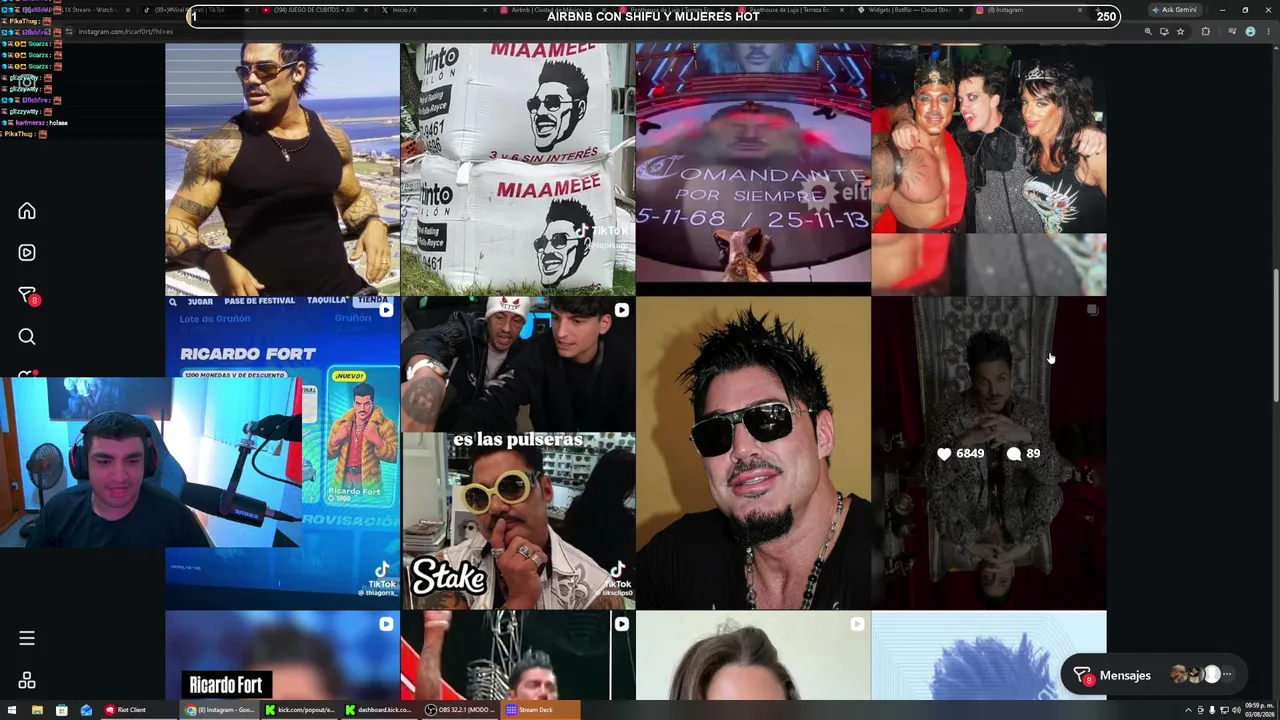Open the taskbar clock and date
Image resolution: width=1280 pixels, height=720 pixels.
(x=1259, y=710)
